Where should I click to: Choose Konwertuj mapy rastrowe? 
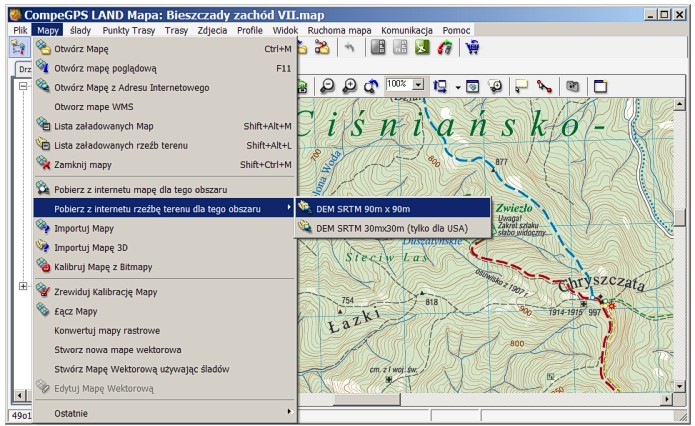coord(164,330)
